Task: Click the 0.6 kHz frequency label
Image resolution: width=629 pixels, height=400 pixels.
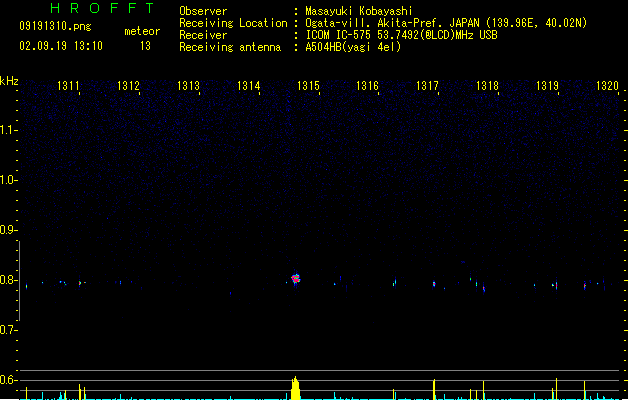Action: [x=8, y=380]
